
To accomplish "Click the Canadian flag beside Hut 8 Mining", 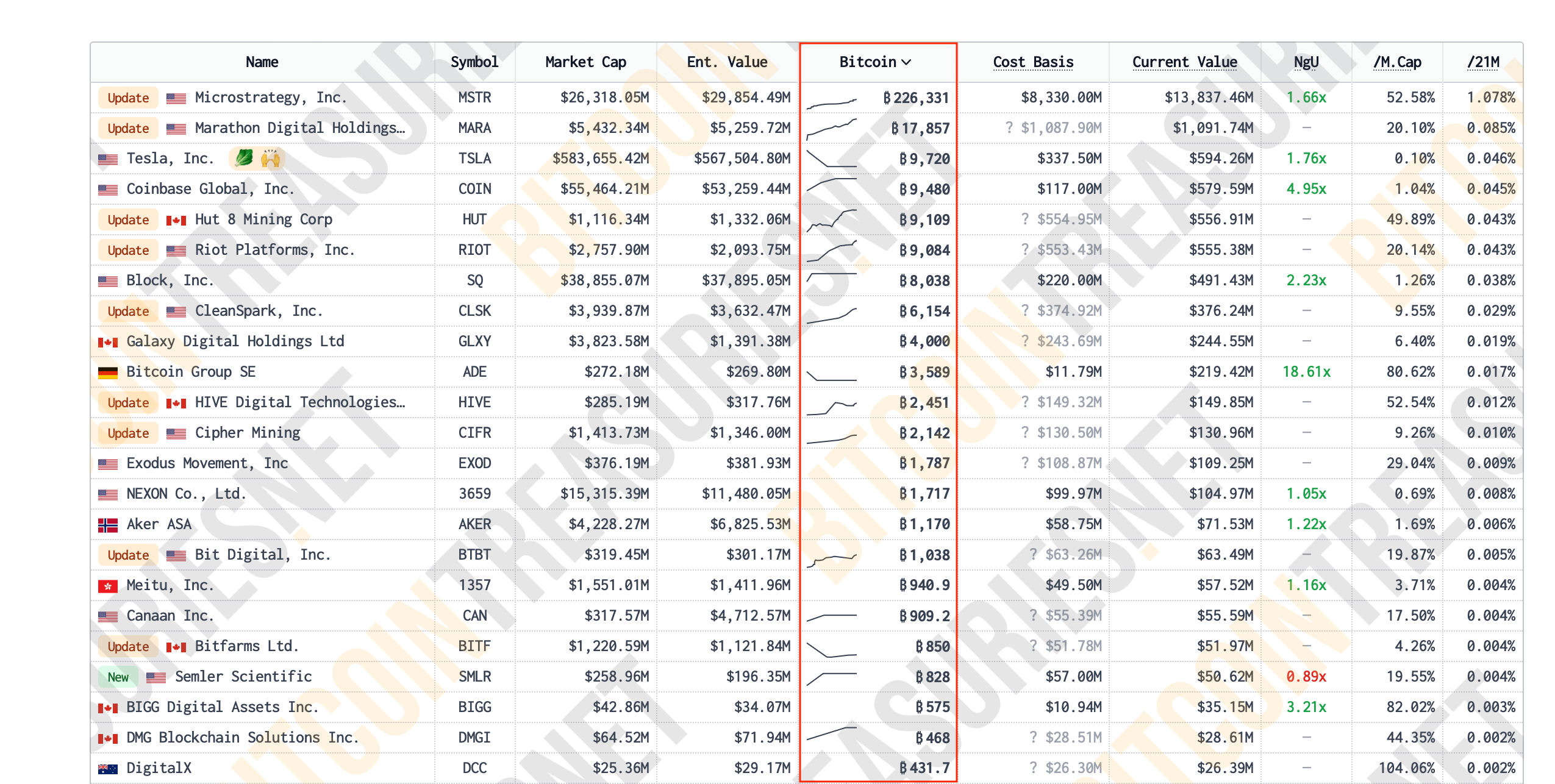I will (176, 220).
